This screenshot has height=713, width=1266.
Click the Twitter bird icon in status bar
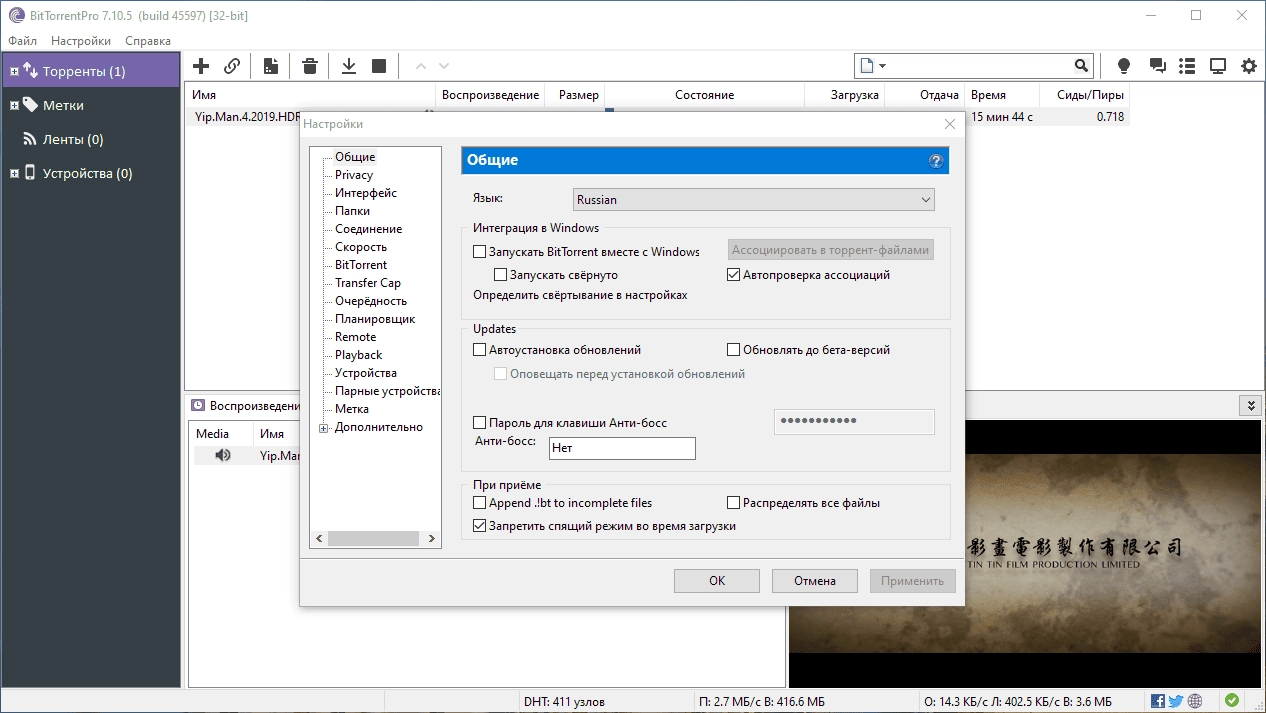tap(1176, 701)
